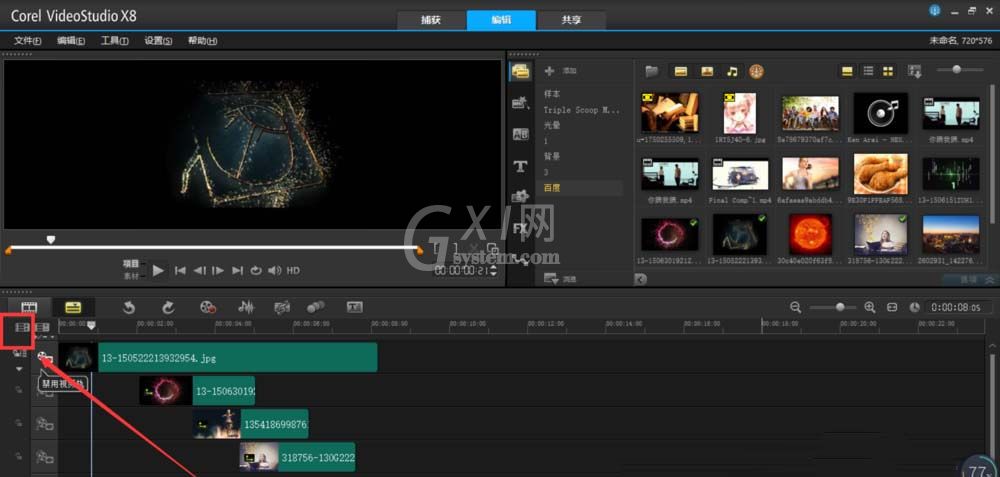Switch to timeline view
Screen dimensions: 1000x477
coord(73,307)
